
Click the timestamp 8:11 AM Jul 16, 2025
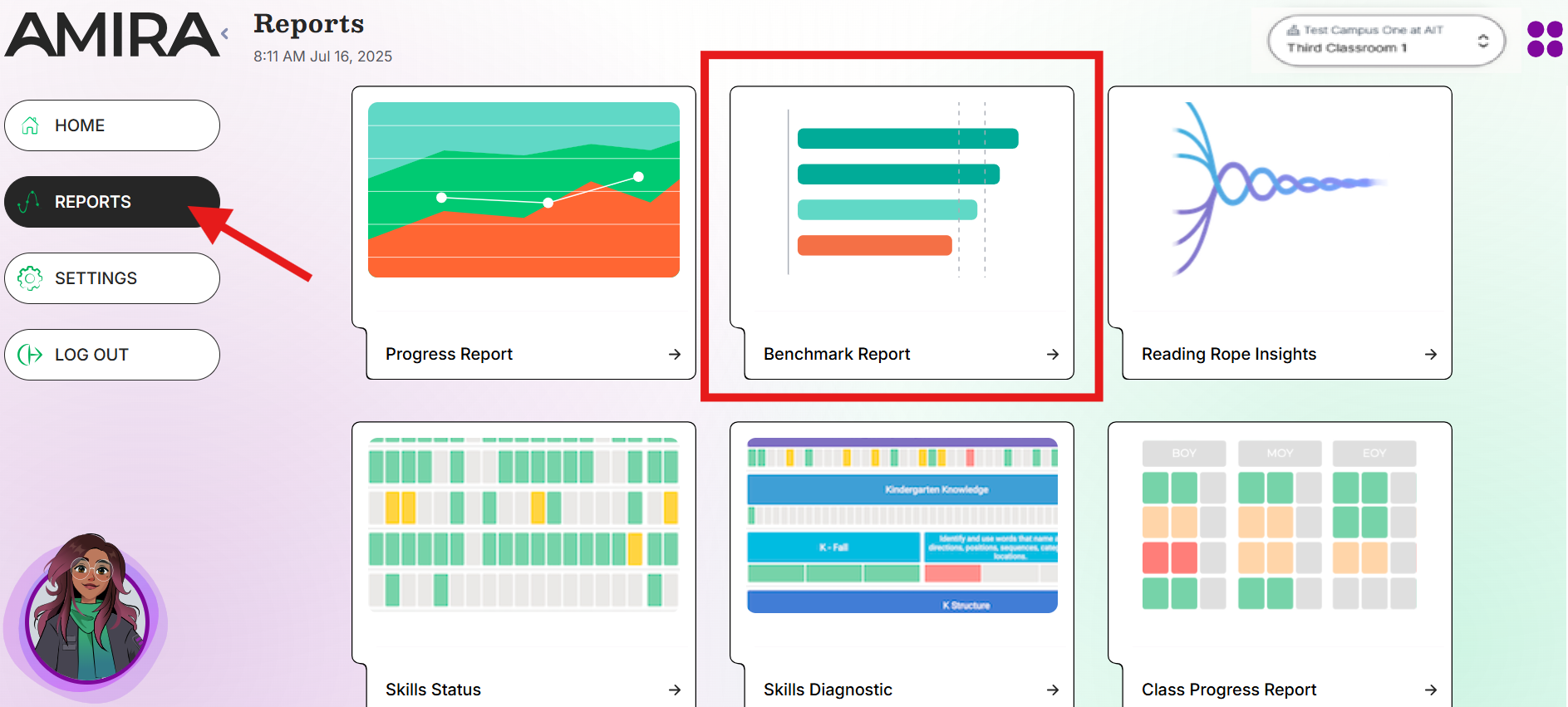click(322, 56)
